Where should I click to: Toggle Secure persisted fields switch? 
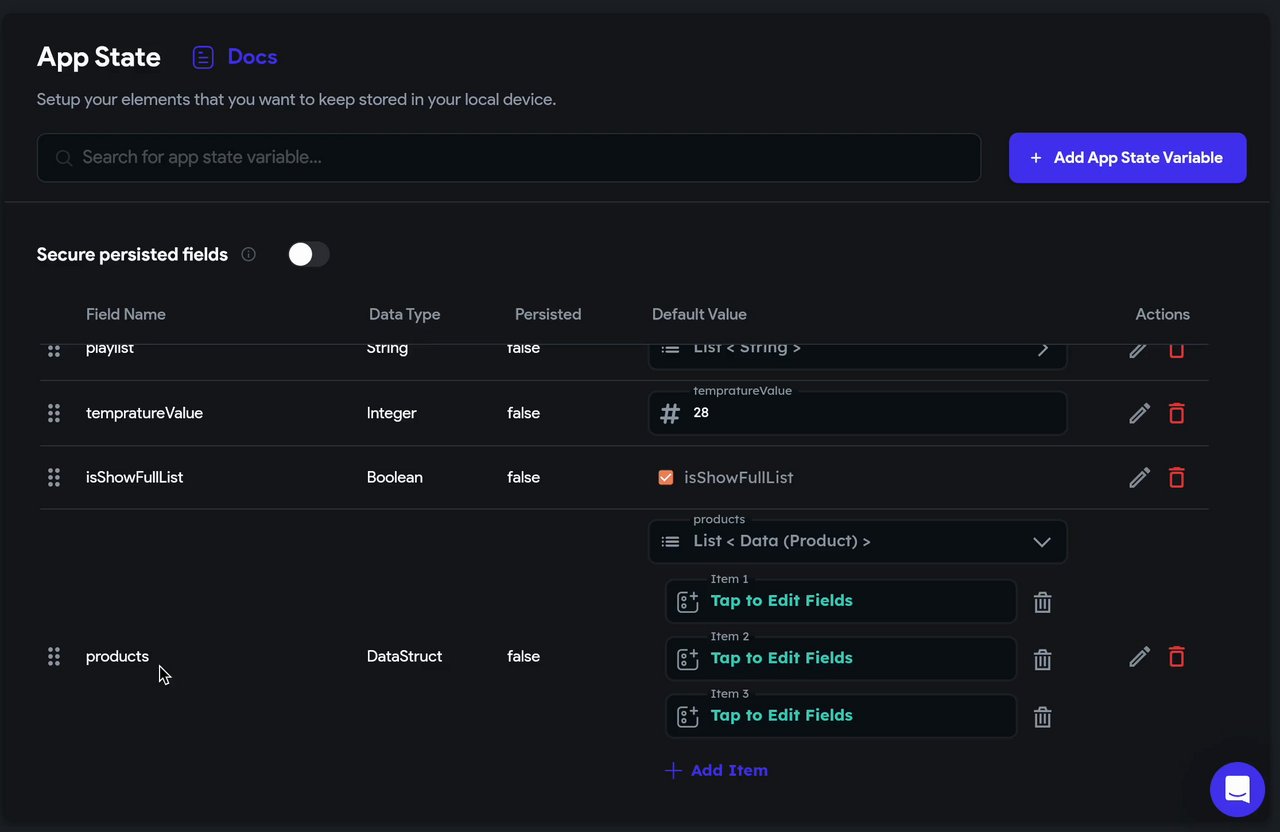click(x=308, y=254)
